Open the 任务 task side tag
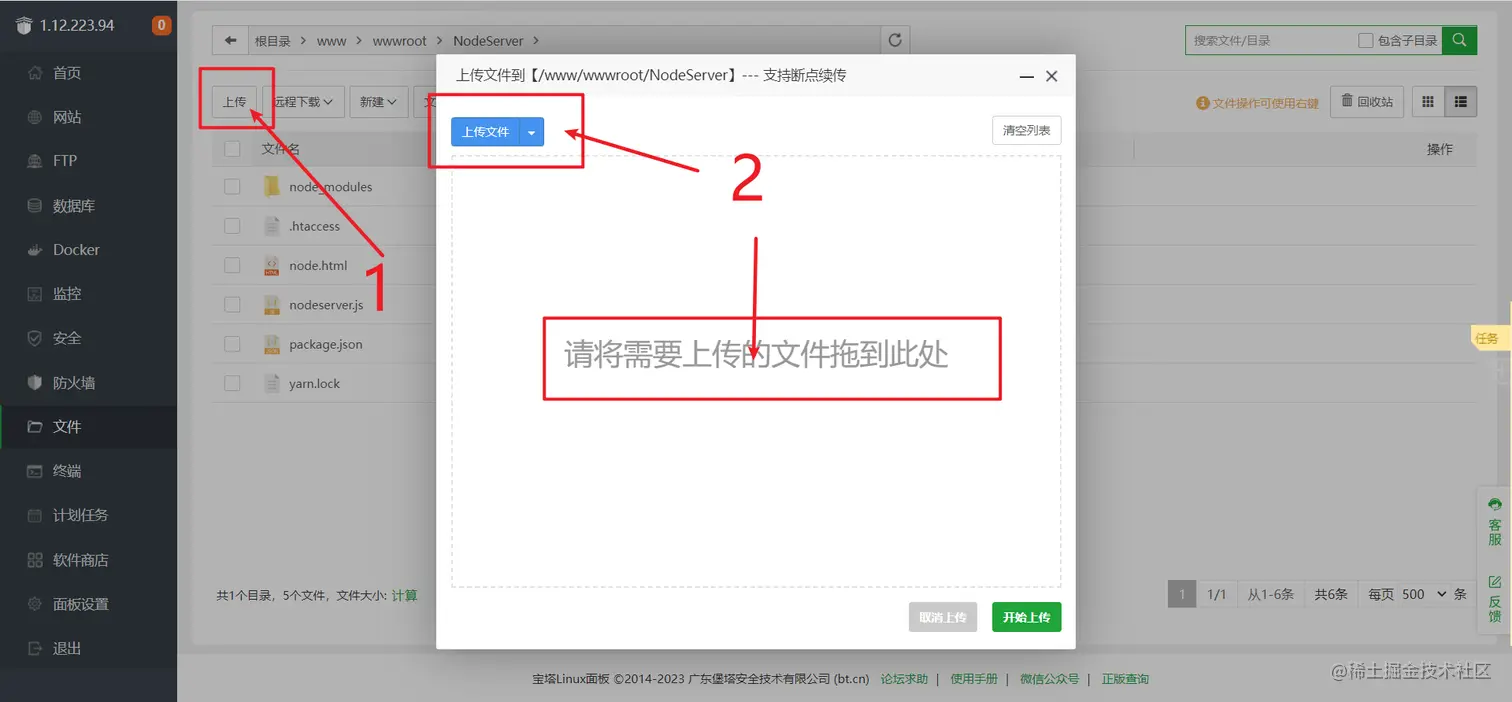 1488,338
